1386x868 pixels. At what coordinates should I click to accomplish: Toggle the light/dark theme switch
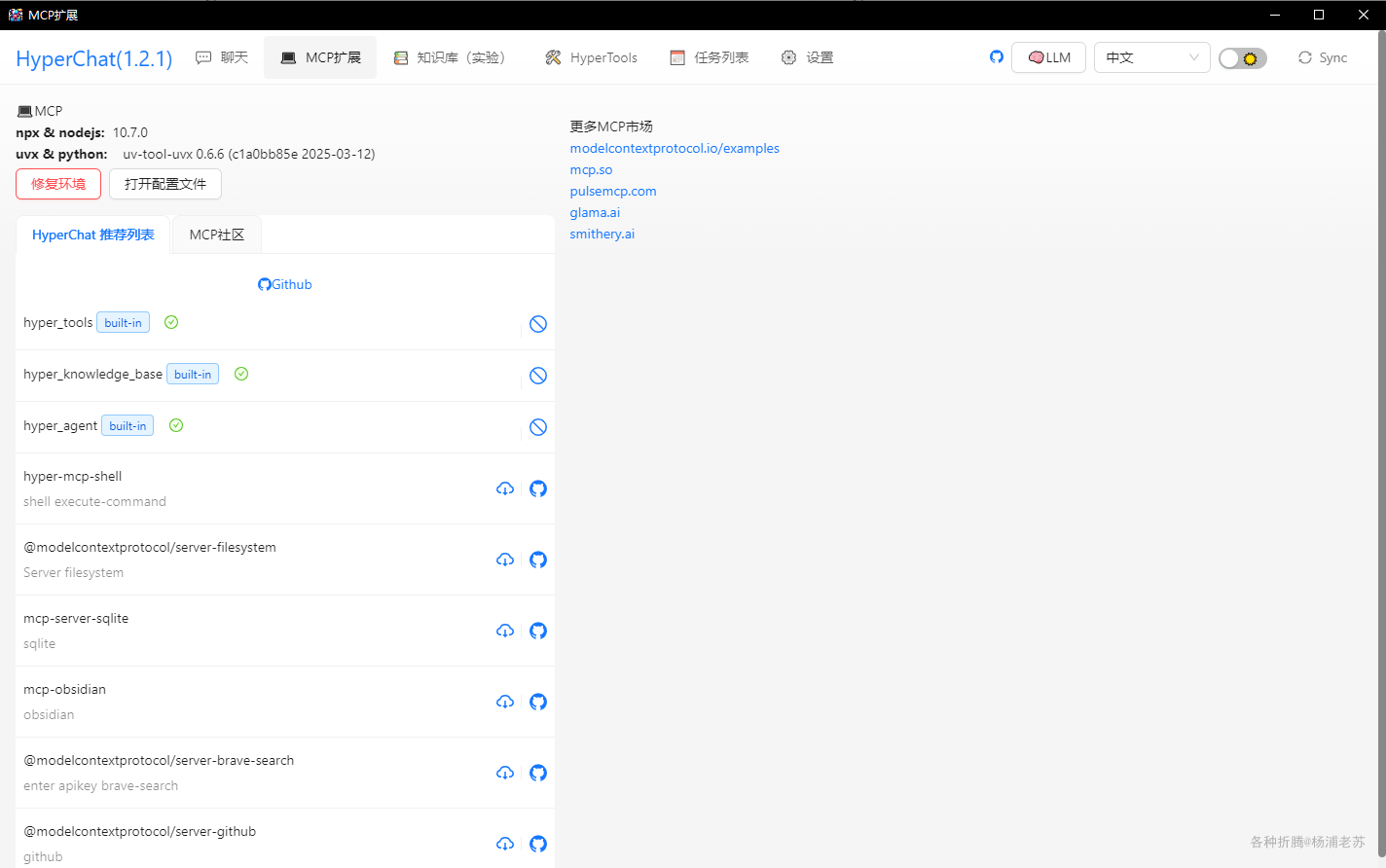click(1243, 58)
